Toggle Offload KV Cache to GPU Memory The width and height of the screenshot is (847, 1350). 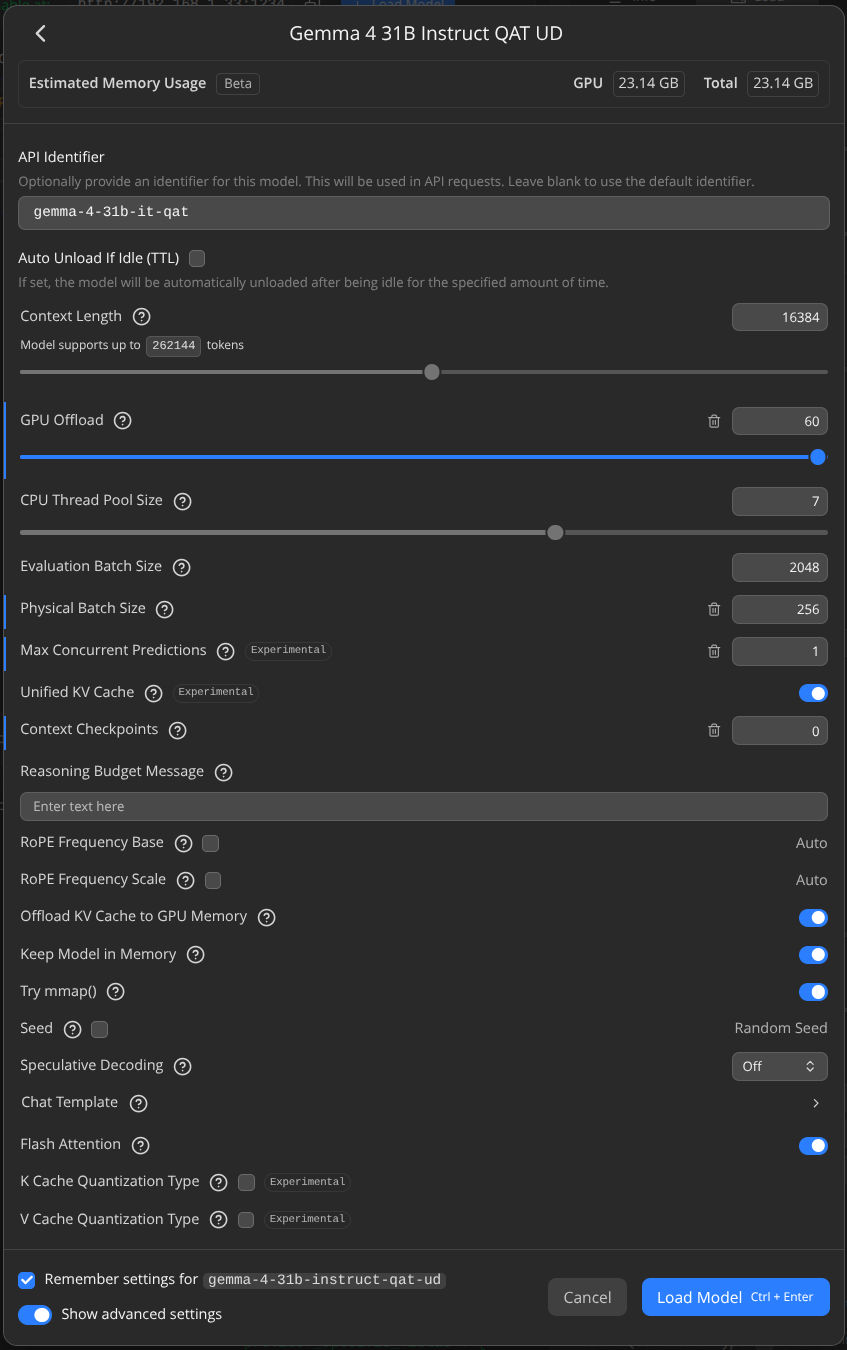(813, 917)
